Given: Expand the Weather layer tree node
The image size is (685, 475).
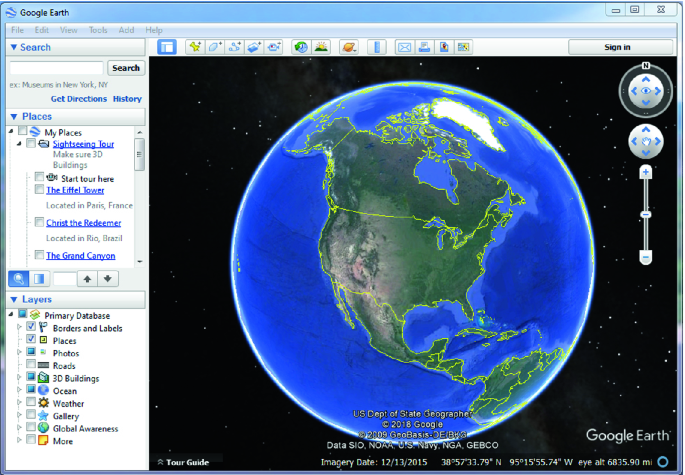Looking at the screenshot, I should [20, 404].
